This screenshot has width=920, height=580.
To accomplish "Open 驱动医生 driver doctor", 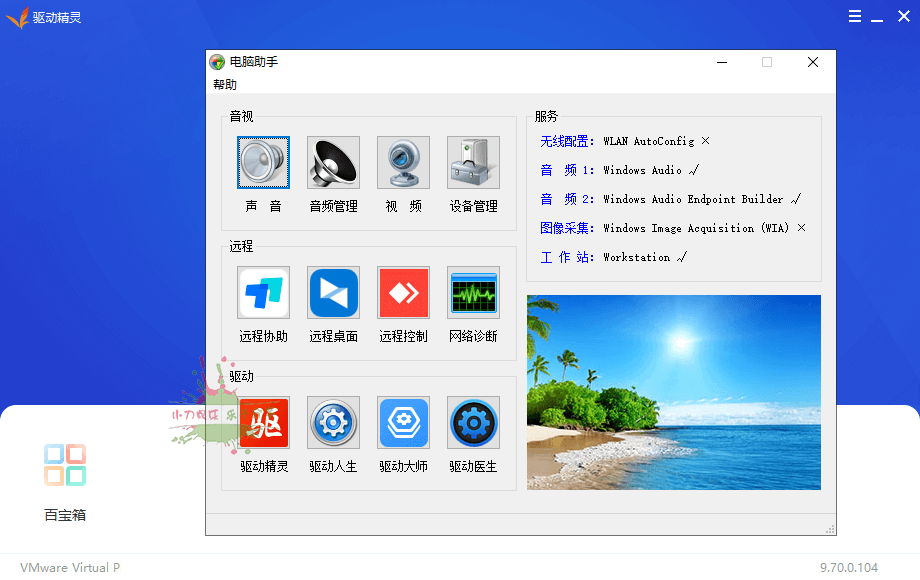I will (x=473, y=423).
